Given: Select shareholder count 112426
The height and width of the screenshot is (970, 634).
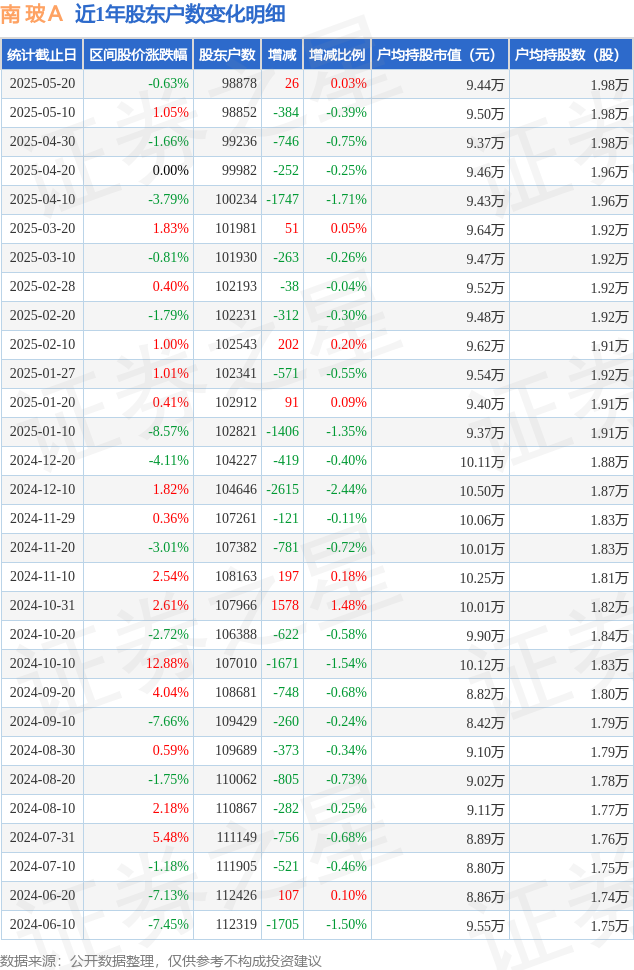Looking at the screenshot, I should [235, 896].
